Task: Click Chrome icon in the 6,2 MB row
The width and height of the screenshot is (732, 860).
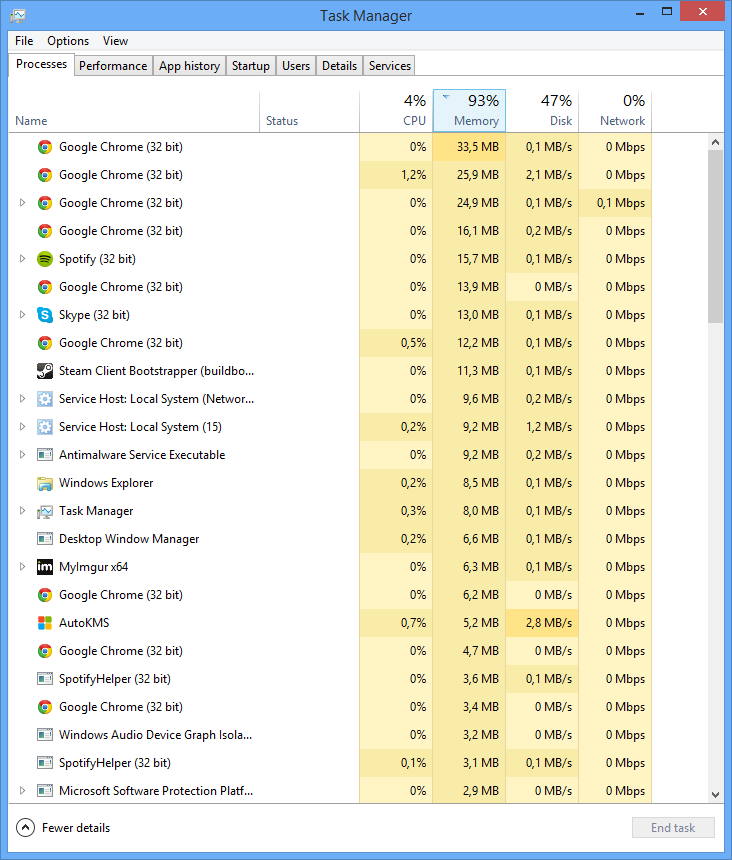Action: pyautogui.click(x=44, y=595)
